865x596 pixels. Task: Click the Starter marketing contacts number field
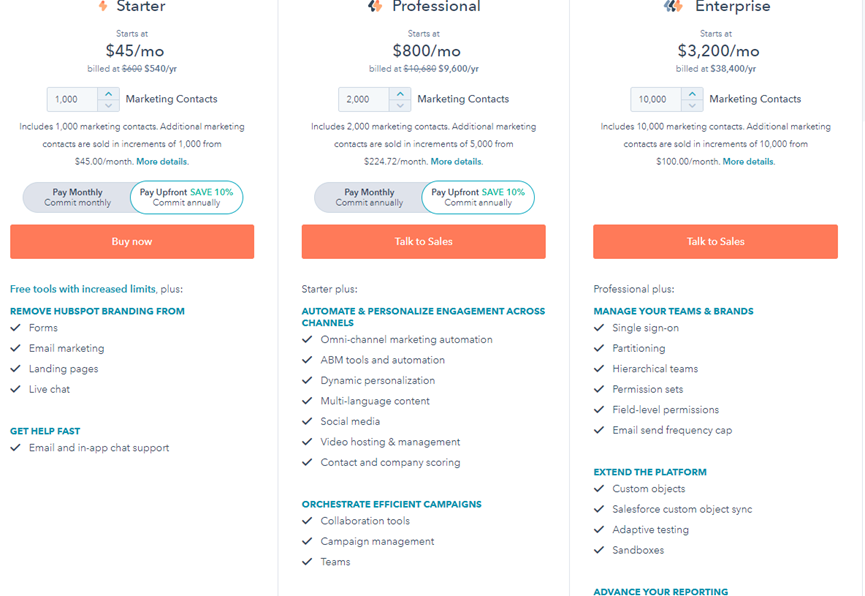72,99
